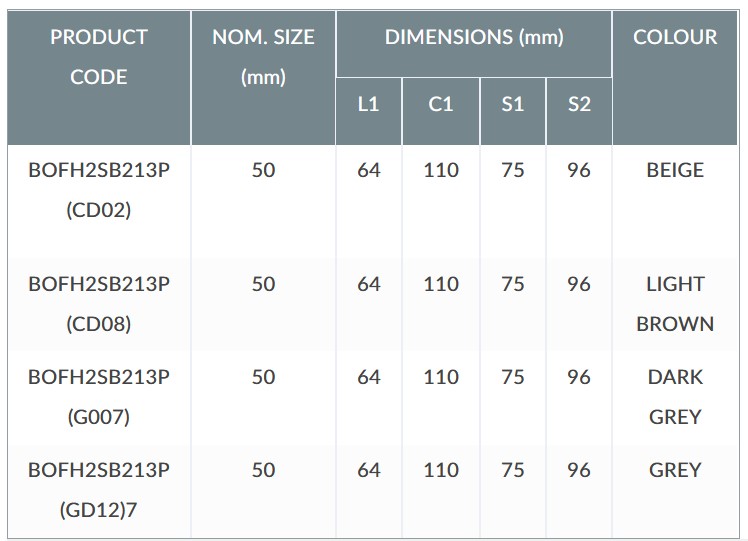Viewport: 748px width, 541px height.
Task: Select the 110 value in LIGHT BROWN row
Action: click(x=441, y=284)
